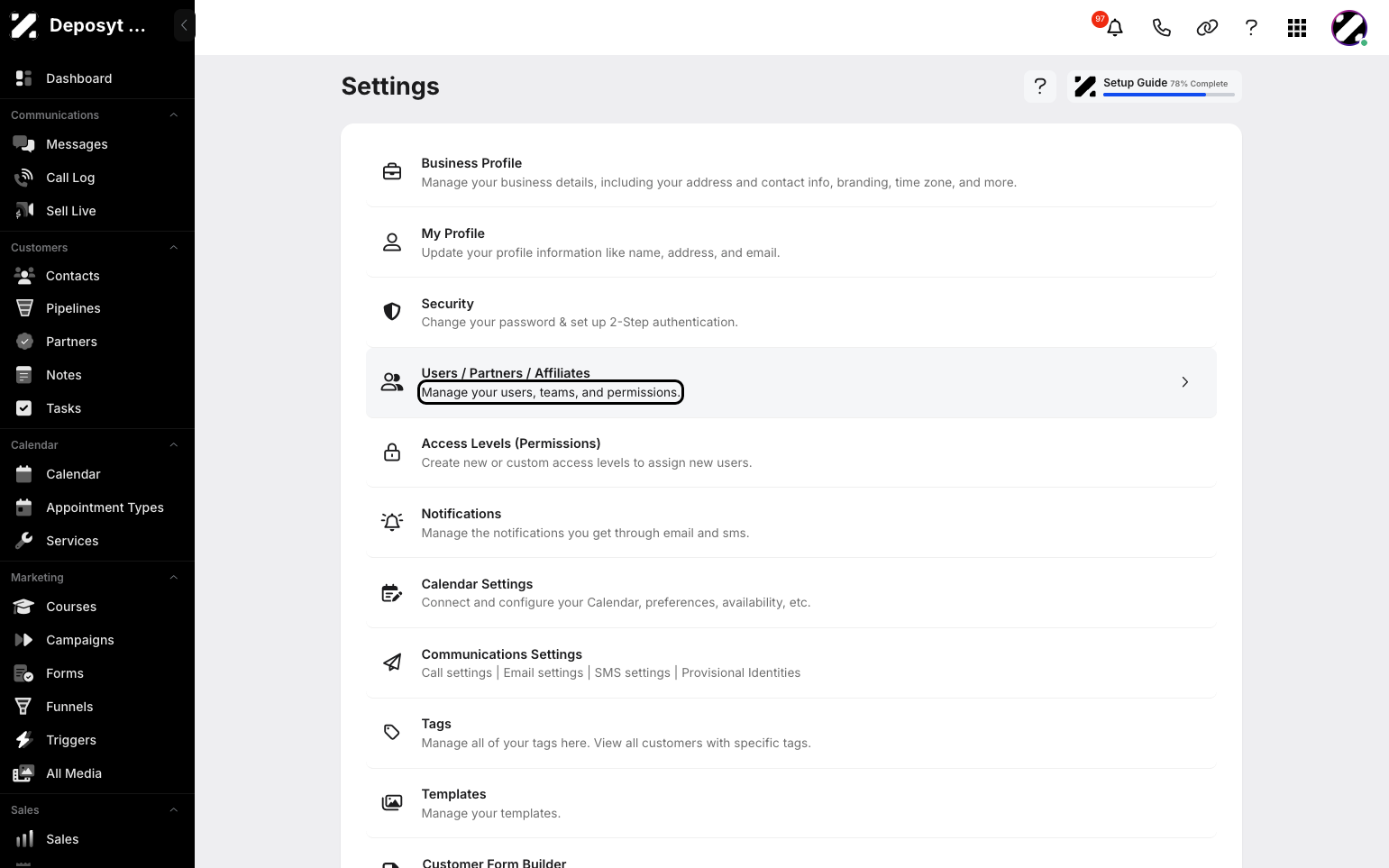
Task: Click the Templates images icon
Action: coord(392,802)
